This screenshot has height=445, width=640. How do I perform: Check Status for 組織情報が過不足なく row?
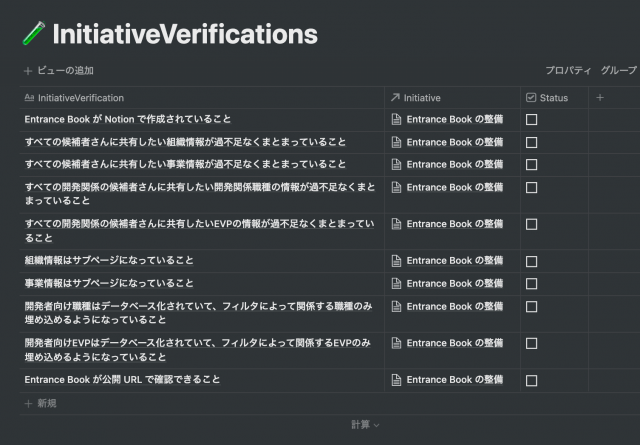click(x=531, y=142)
